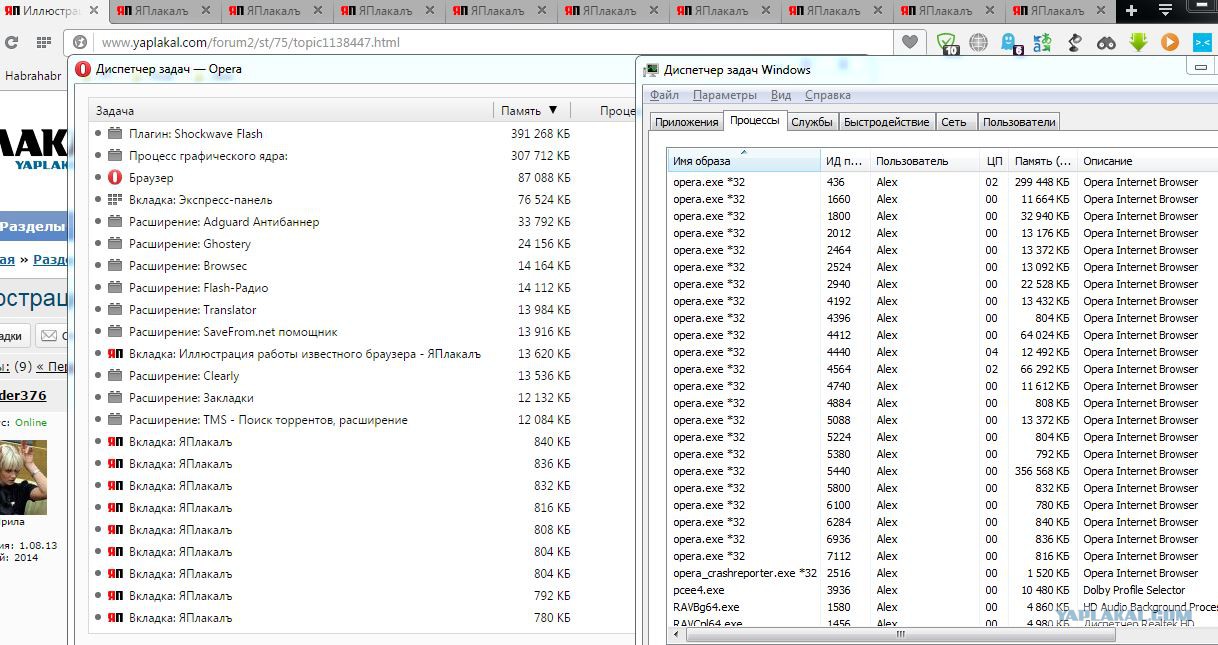This screenshot has width=1218, height=645.
Task: Switch to the Процессы tab
Action: [x=754, y=120]
